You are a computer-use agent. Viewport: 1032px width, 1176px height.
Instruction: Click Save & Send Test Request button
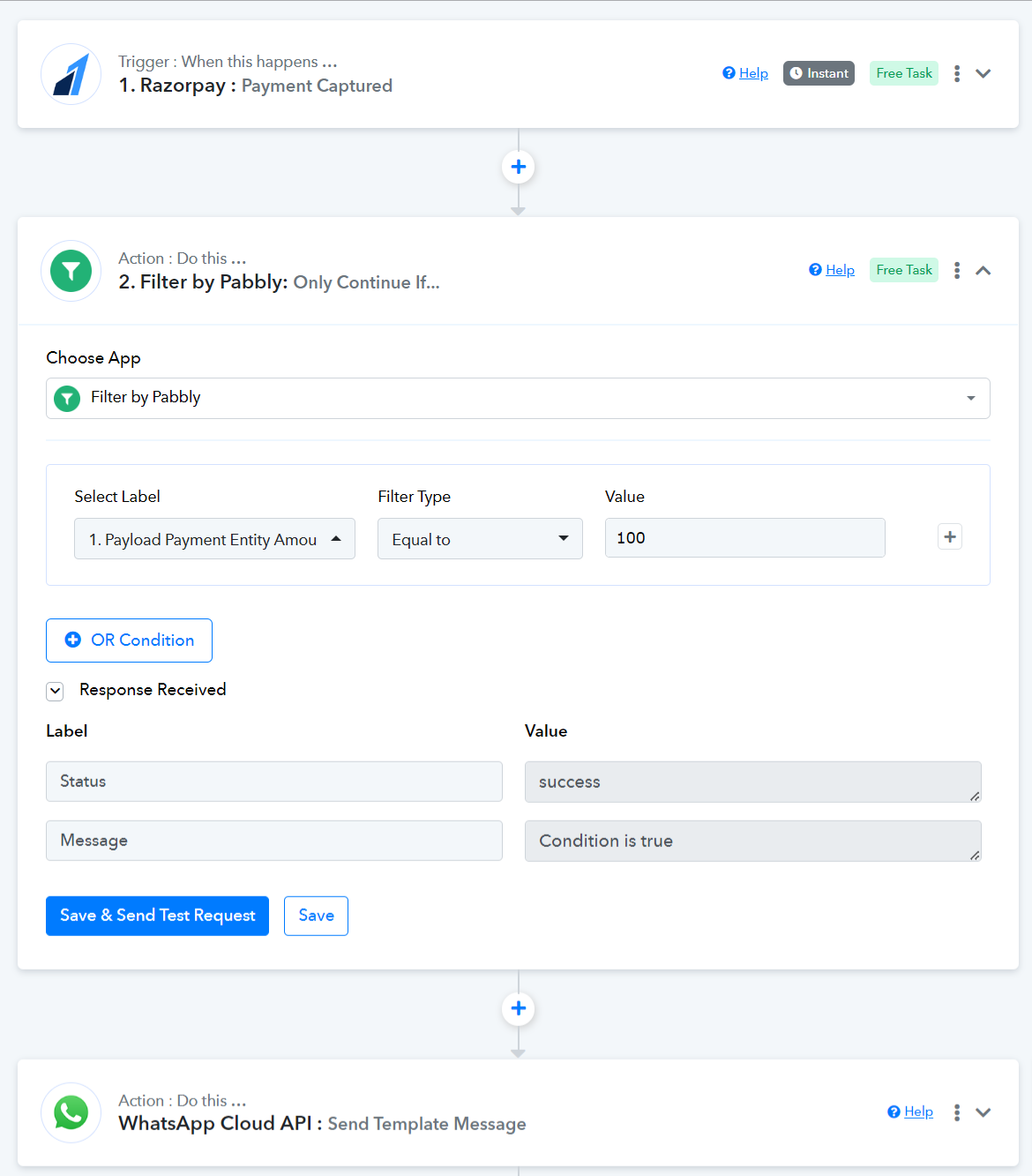157,916
